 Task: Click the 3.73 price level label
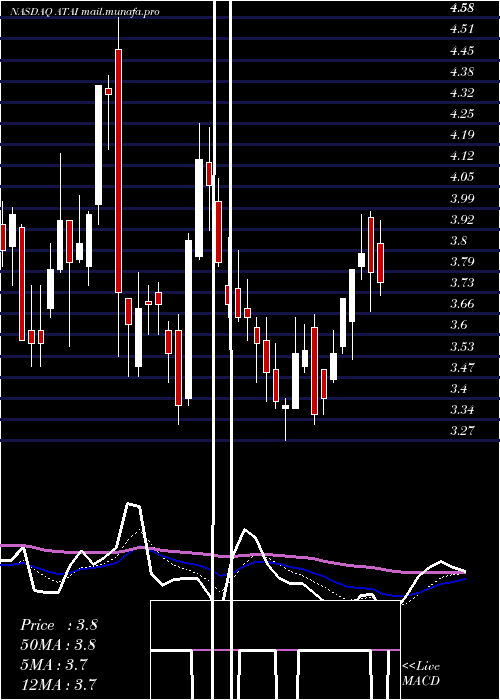[462, 283]
